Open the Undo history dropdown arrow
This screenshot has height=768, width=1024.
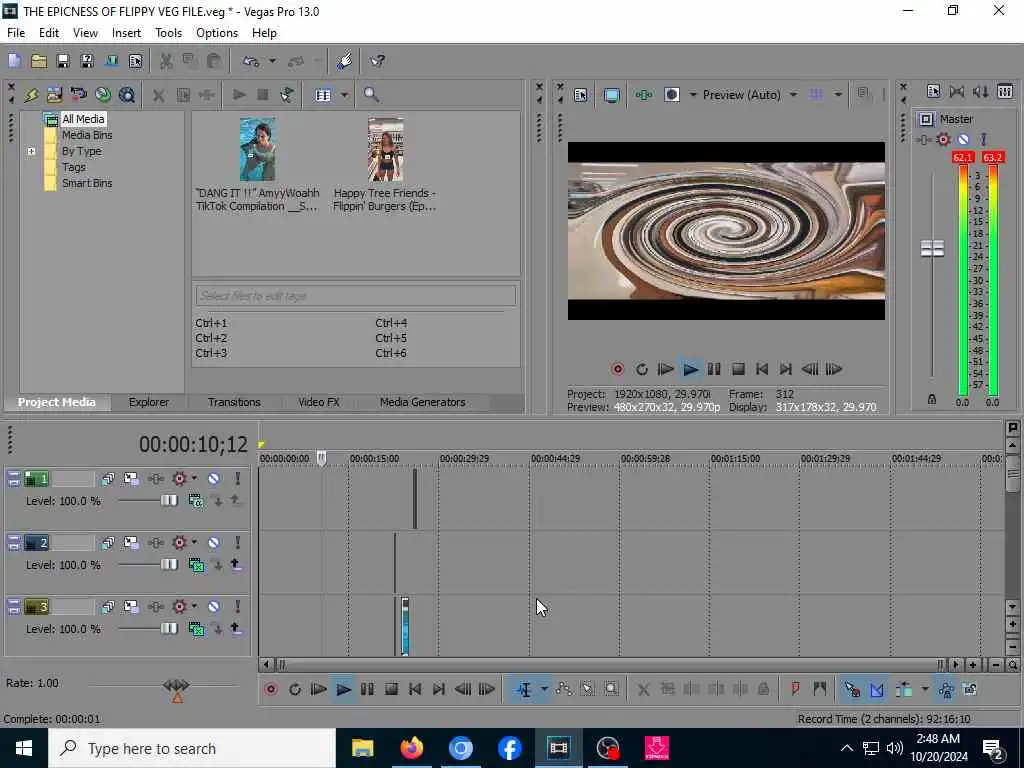(272, 61)
